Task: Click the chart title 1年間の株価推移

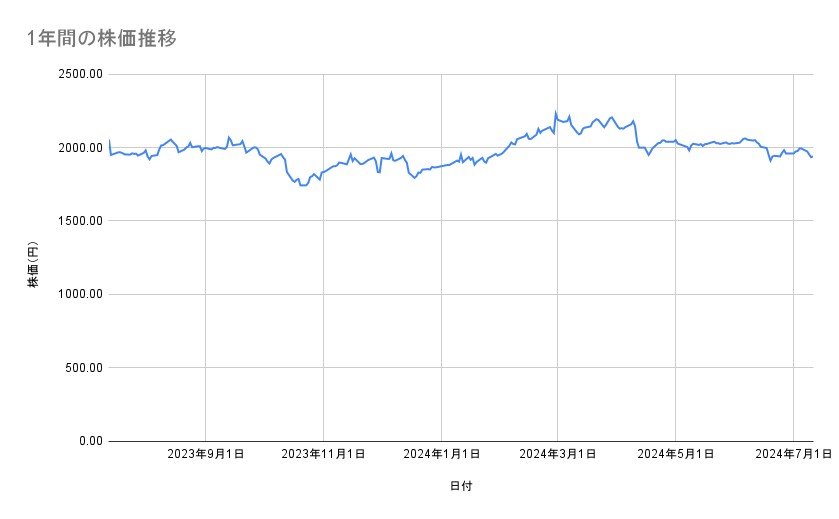Action: point(104,38)
